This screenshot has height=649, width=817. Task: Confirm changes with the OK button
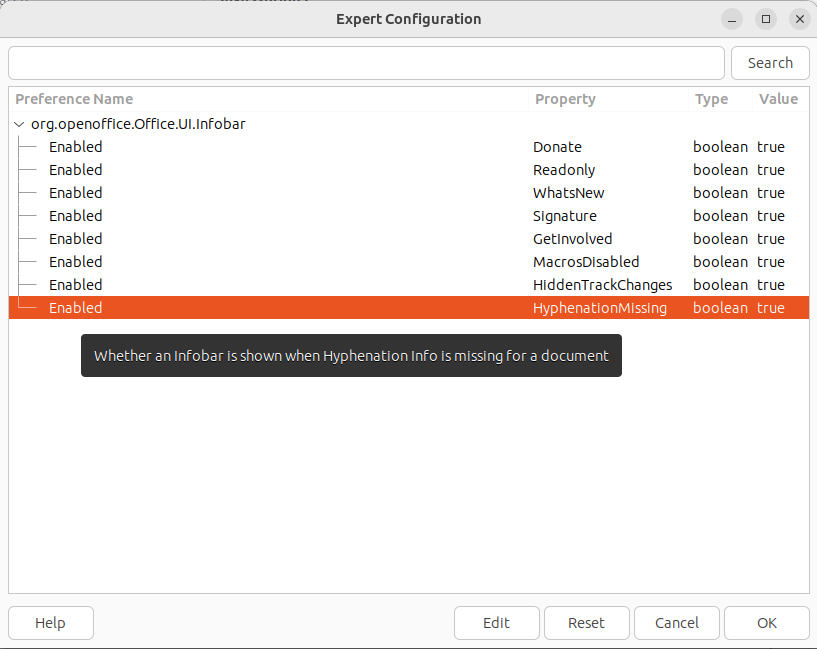[x=766, y=623]
